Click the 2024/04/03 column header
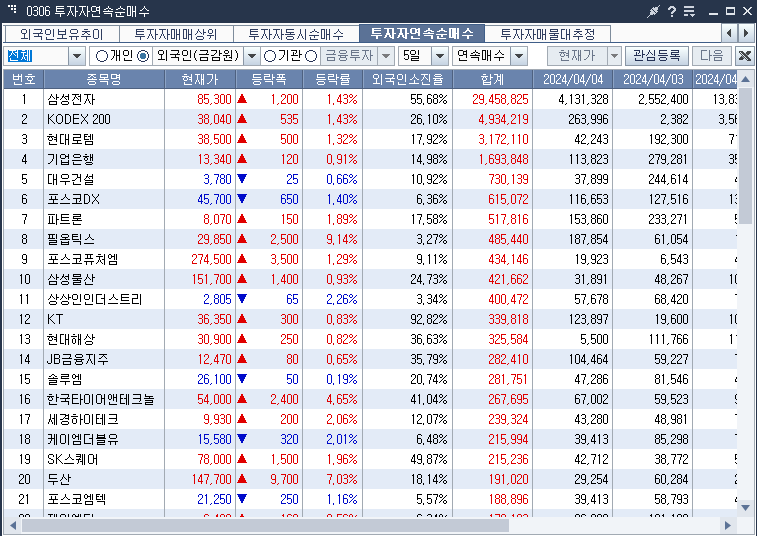This screenshot has width=757, height=536. click(x=653, y=79)
